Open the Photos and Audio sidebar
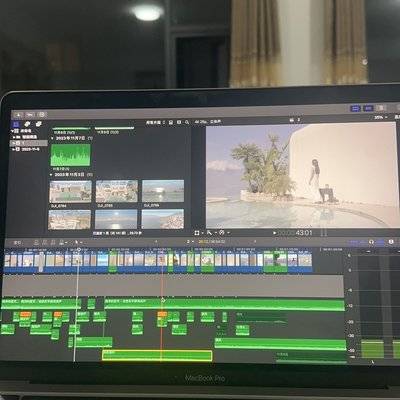Viewport: 400px width, 400px height. [x=27, y=124]
